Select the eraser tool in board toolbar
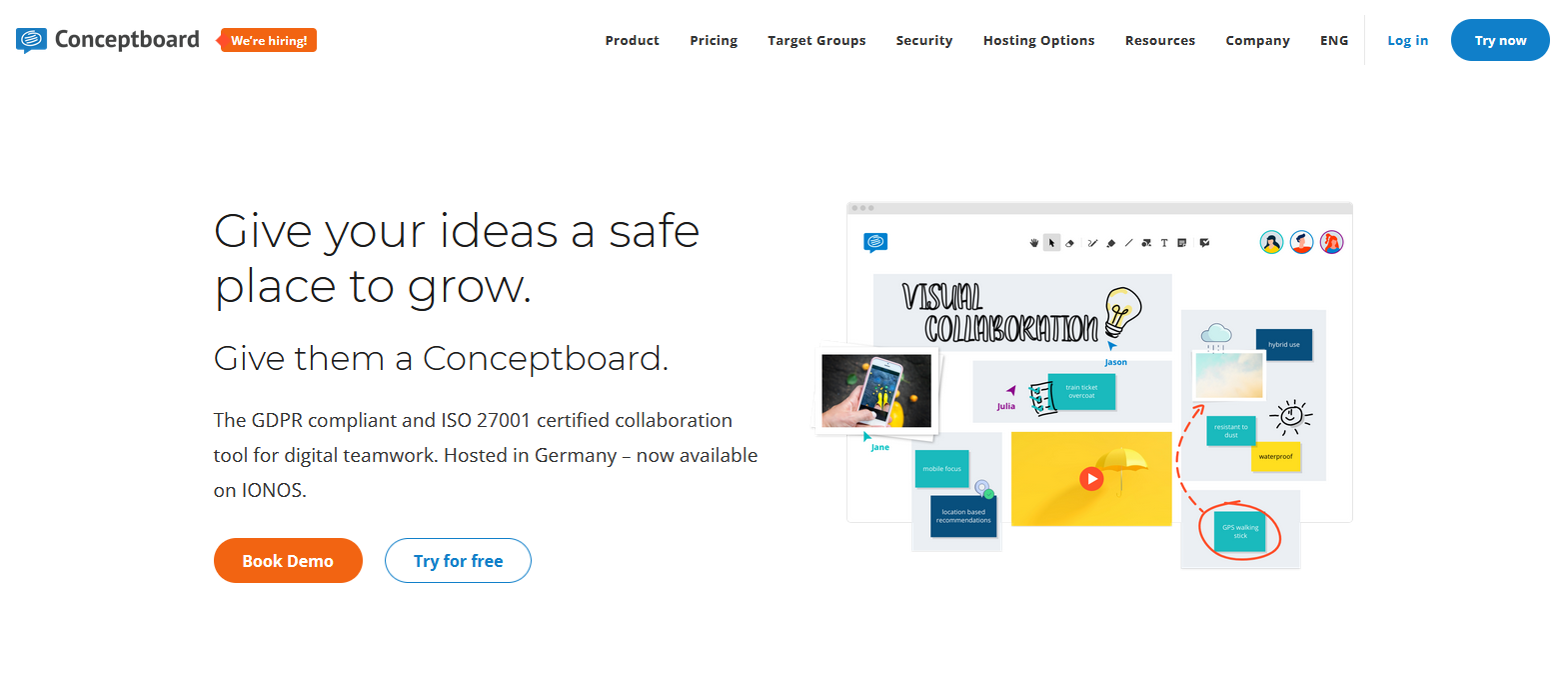 1069,243
